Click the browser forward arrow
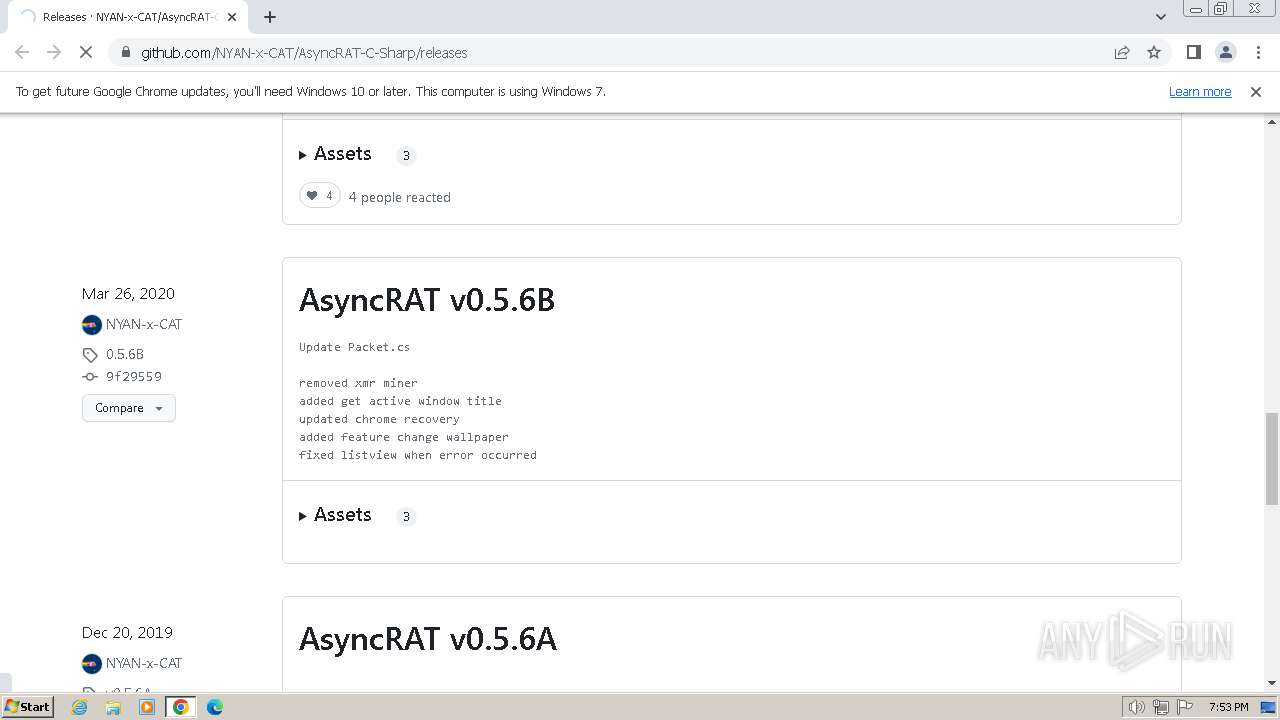This screenshot has width=1280, height=720. coord(54,53)
